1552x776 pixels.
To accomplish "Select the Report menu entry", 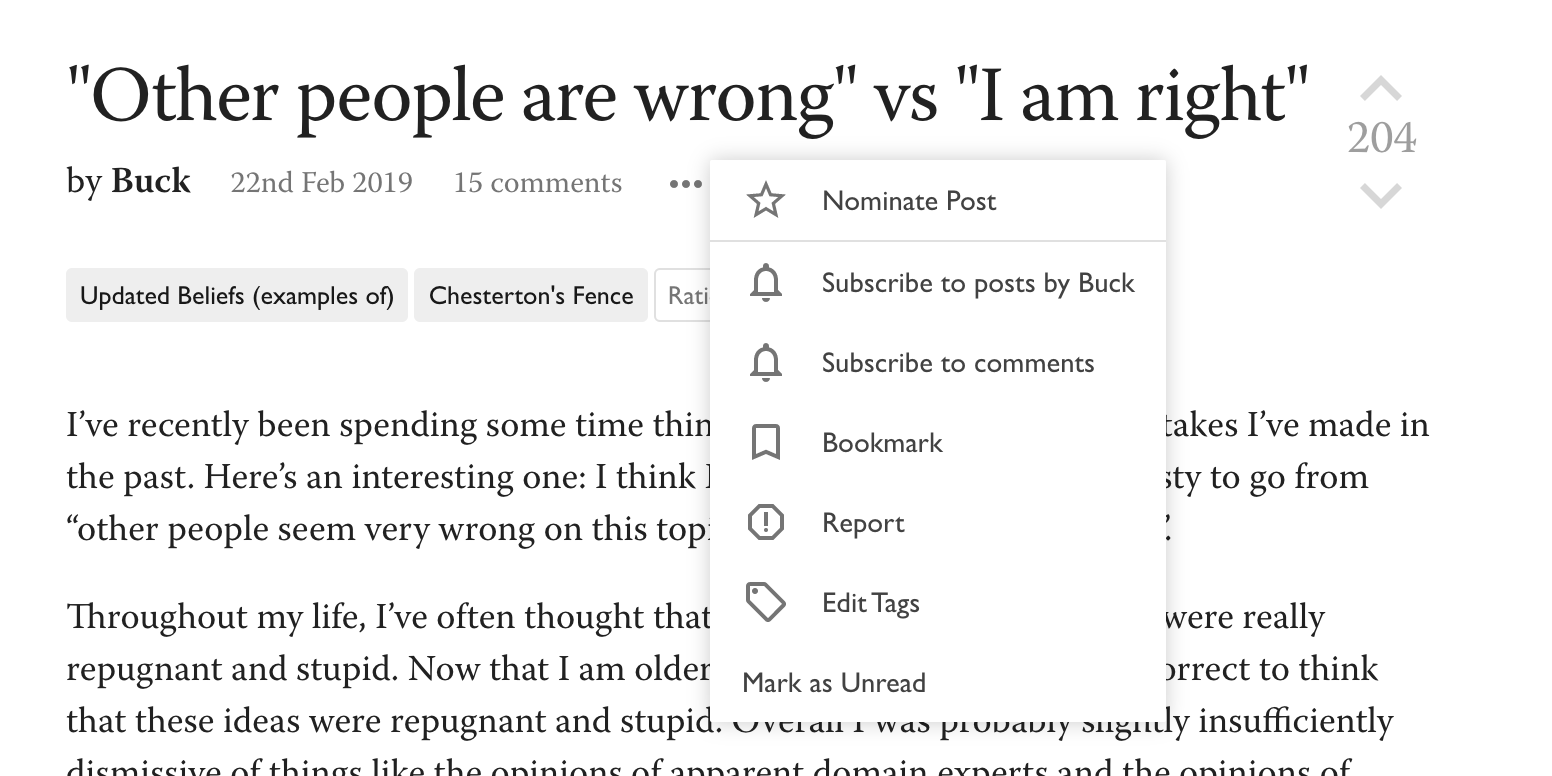I will pos(862,523).
